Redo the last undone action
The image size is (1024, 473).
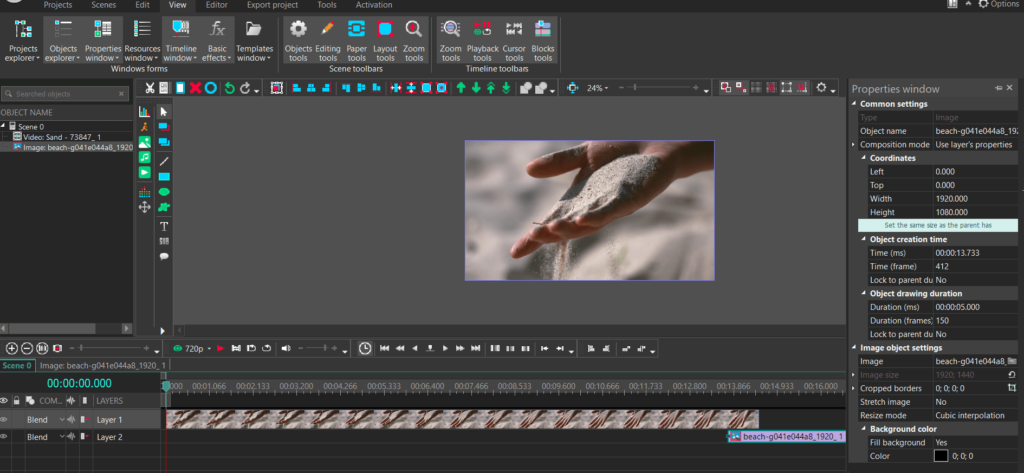coord(245,88)
